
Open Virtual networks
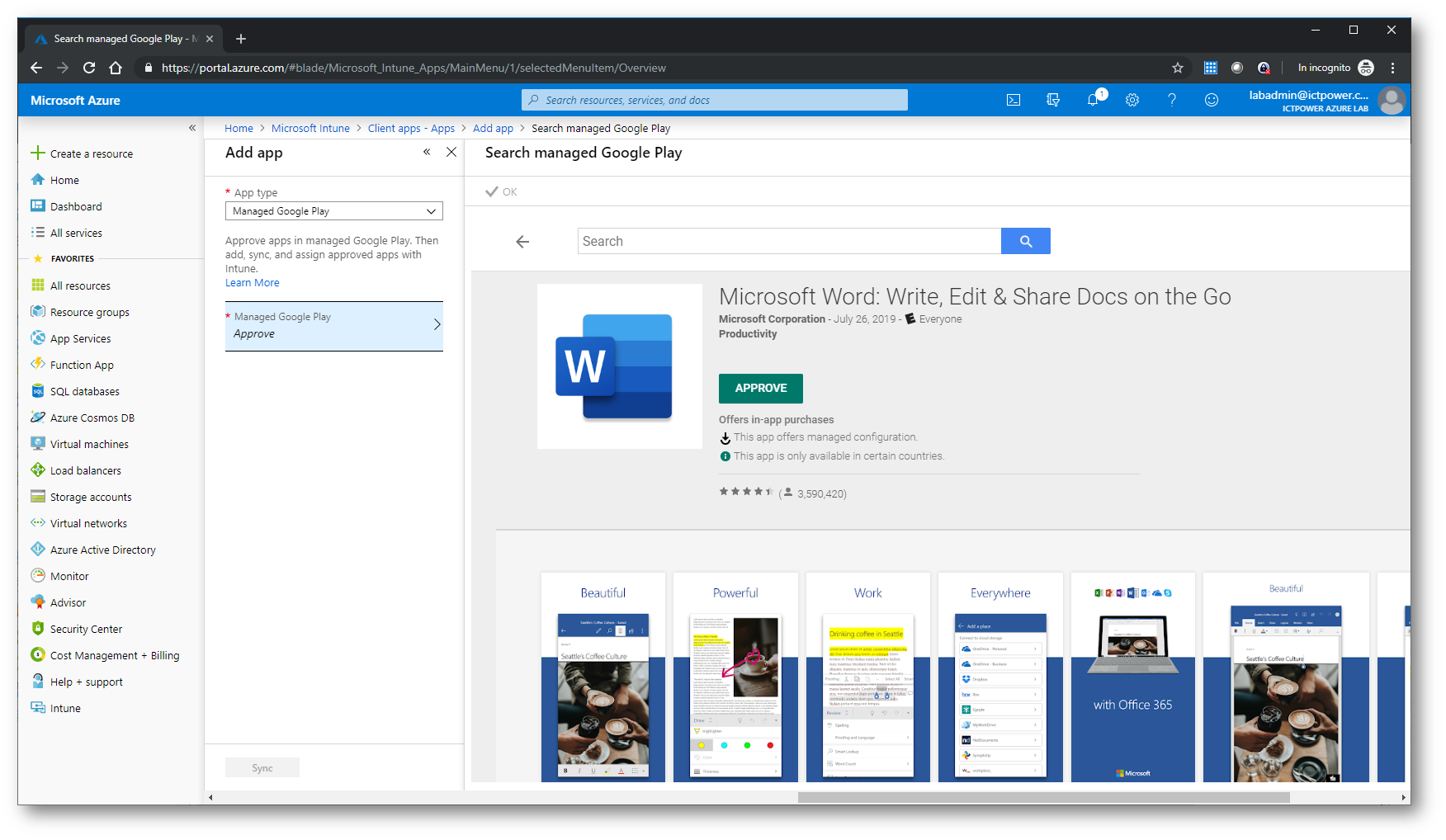pyautogui.click(x=79, y=523)
